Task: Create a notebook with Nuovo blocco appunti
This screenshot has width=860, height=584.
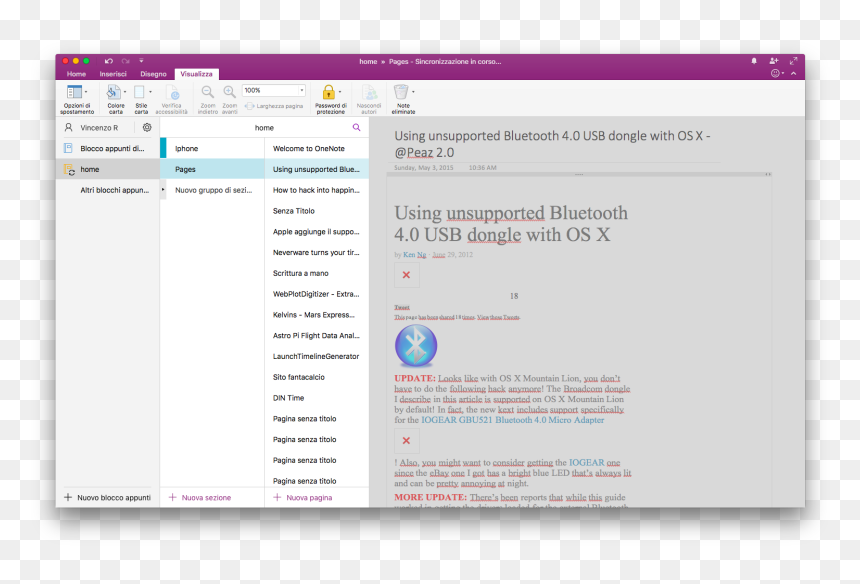Action: click(x=108, y=497)
